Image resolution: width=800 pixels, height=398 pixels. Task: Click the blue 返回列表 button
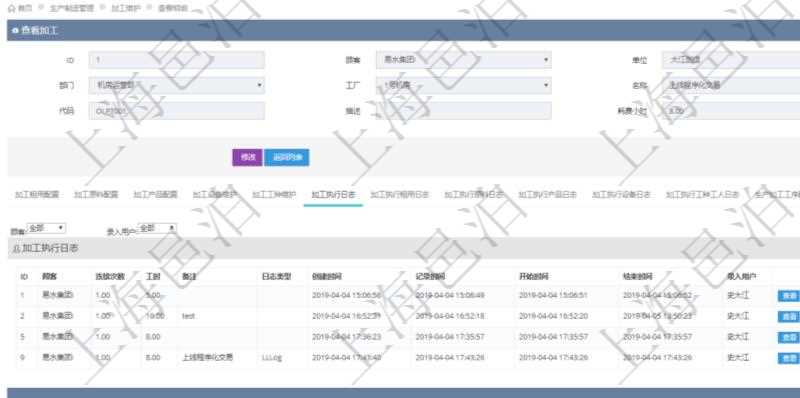pos(287,158)
